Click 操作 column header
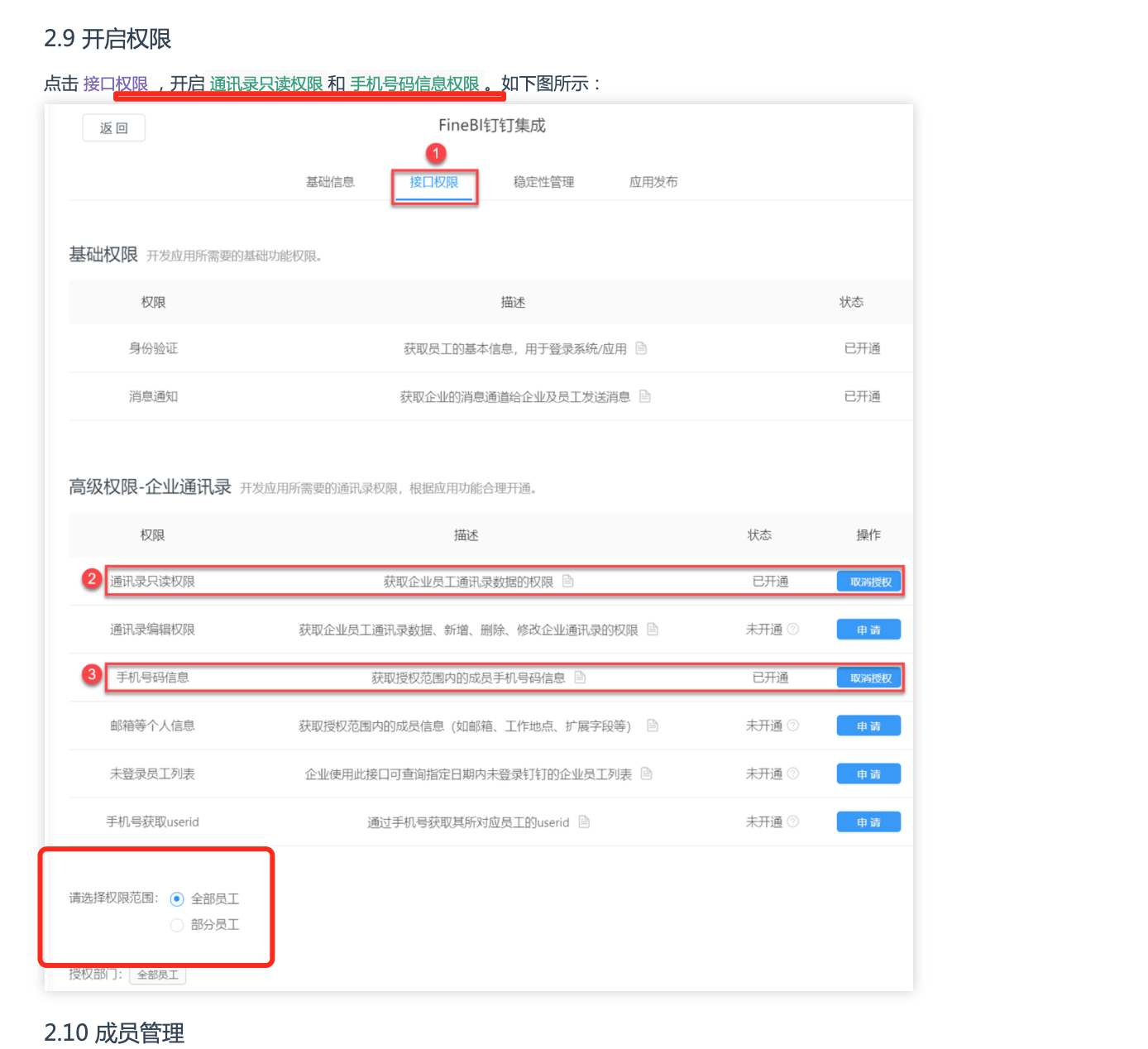This screenshot has height=1049, width=1148. (x=868, y=535)
